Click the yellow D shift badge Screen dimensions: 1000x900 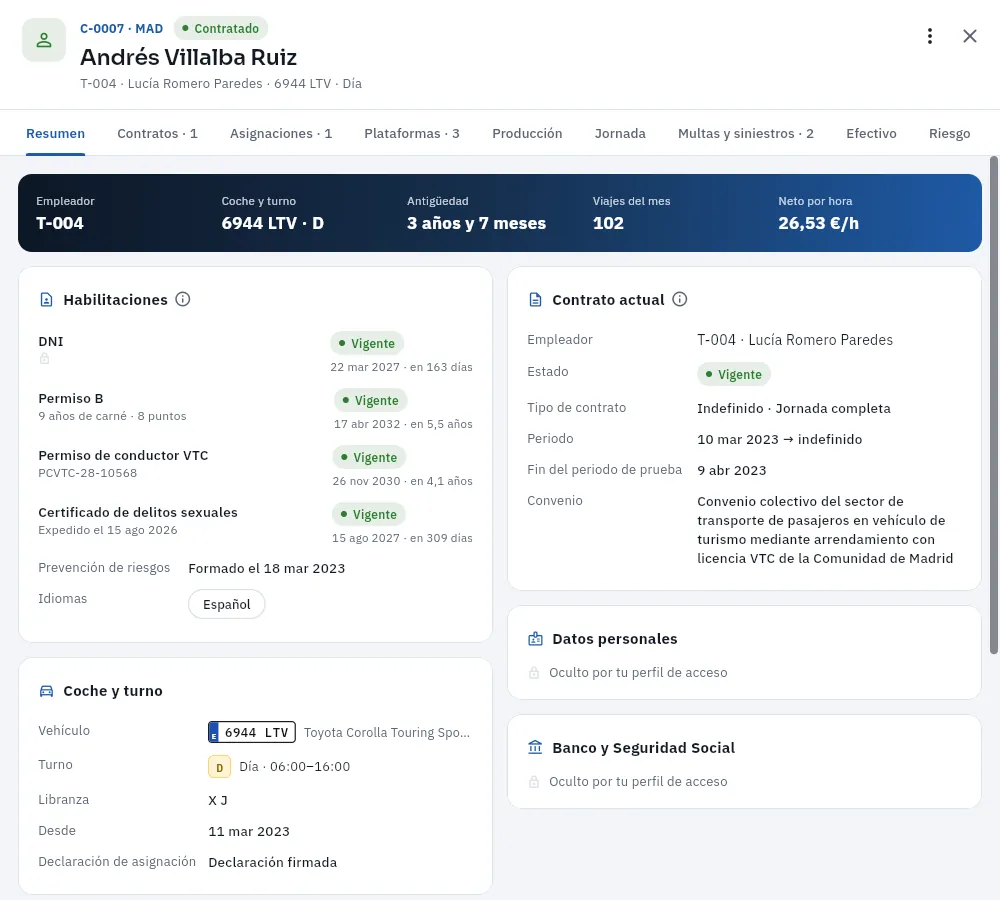(219, 767)
